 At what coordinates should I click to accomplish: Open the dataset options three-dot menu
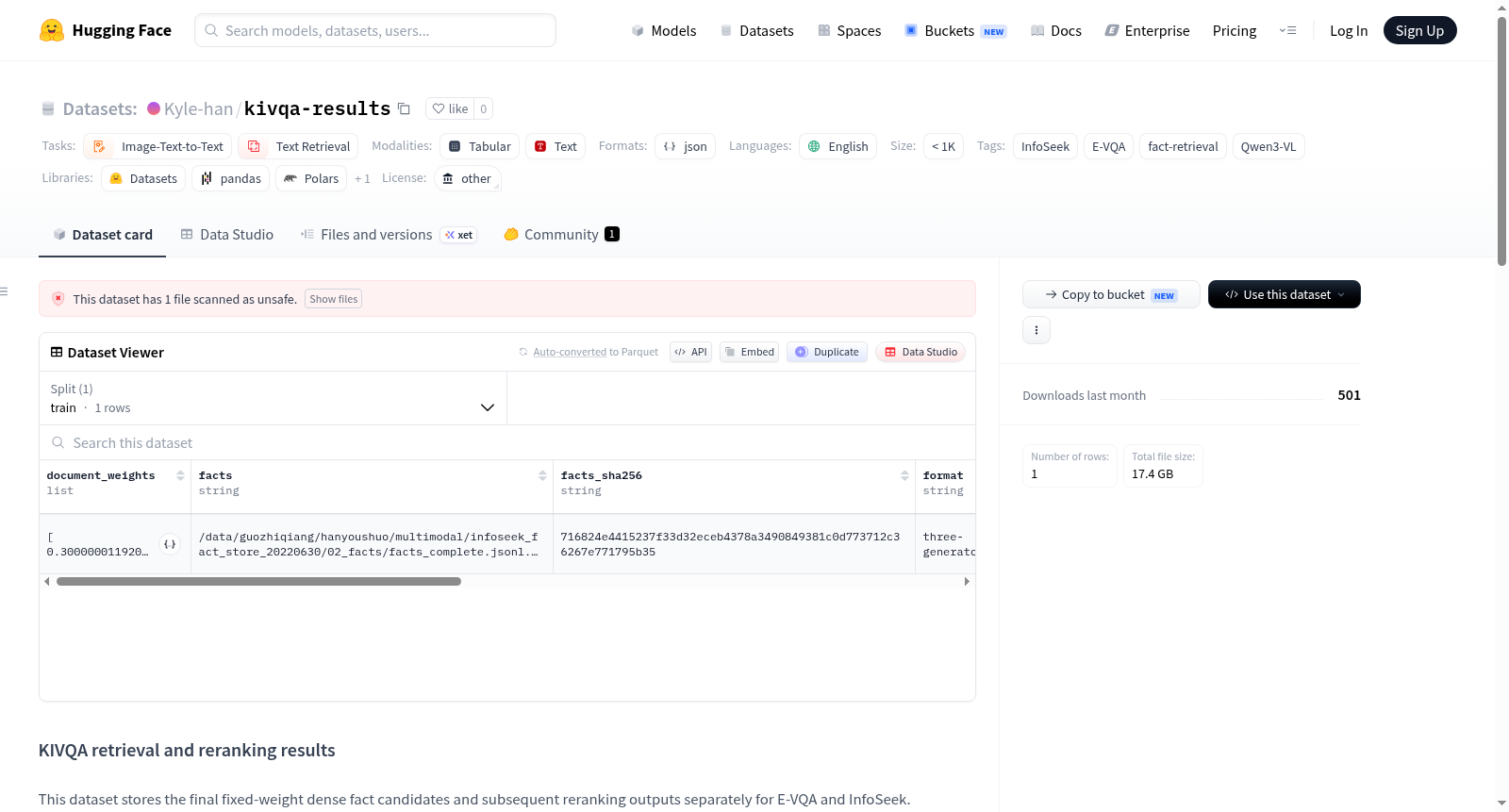click(x=1036, y=330)
